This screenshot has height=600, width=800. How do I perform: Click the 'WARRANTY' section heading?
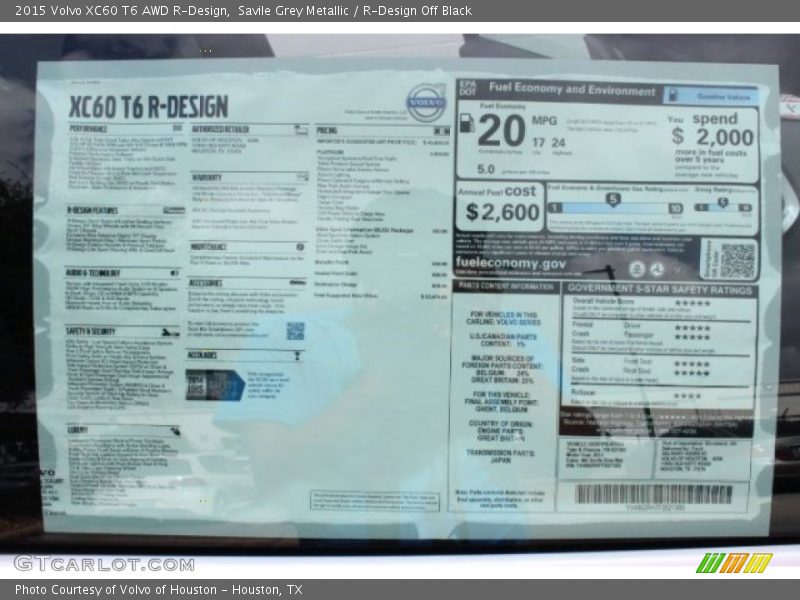coord(207,177)
